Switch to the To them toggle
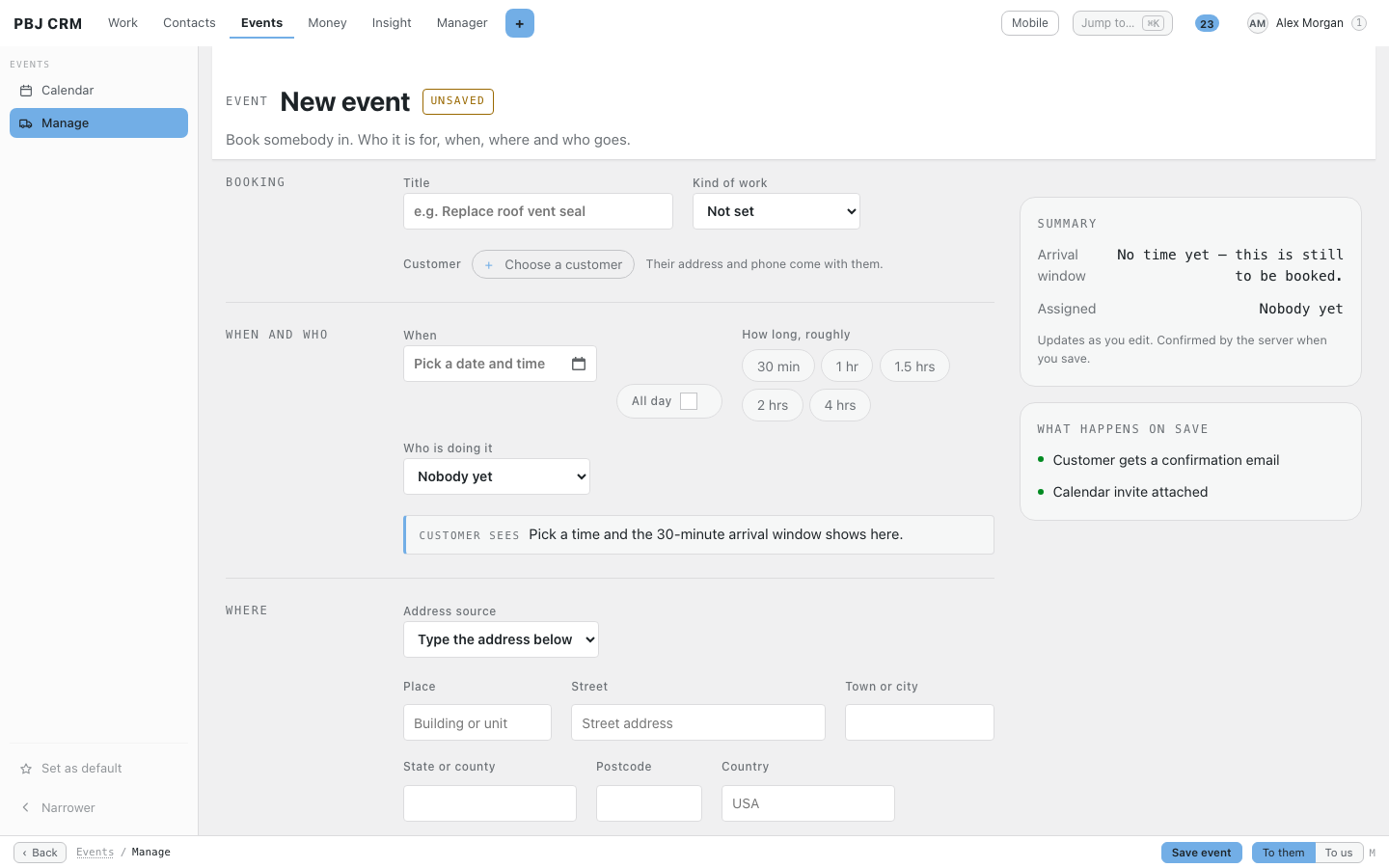This screenshot has width=1389, height=868. pyautogui.click(x=1283, y=853)
